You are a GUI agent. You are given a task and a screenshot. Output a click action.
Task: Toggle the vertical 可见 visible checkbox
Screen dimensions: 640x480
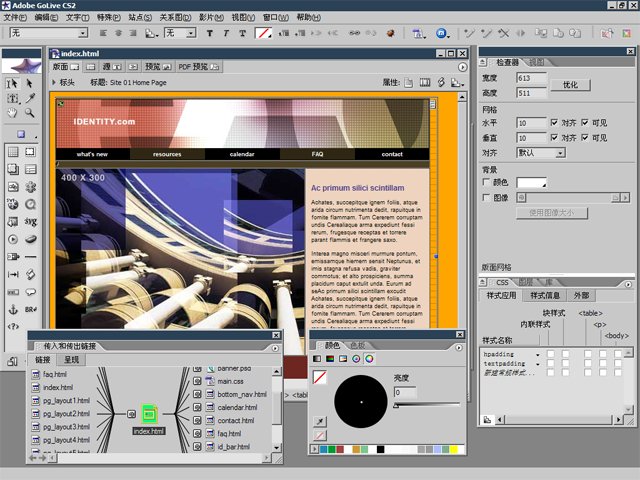(585, 138)
